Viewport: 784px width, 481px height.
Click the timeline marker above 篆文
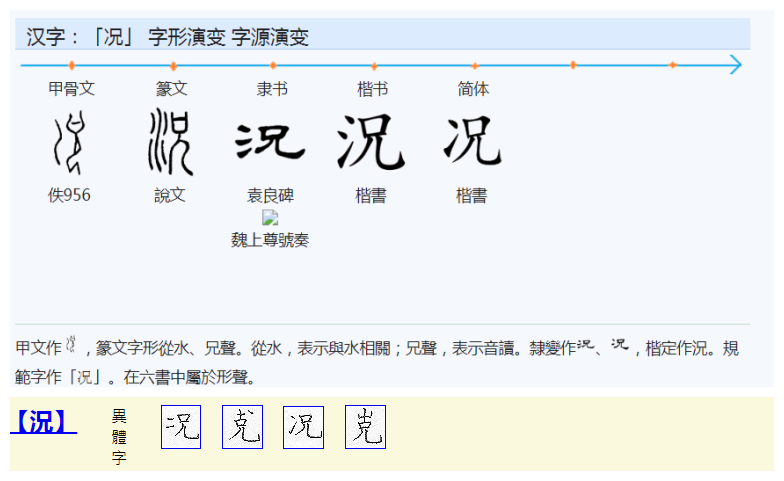173,66
